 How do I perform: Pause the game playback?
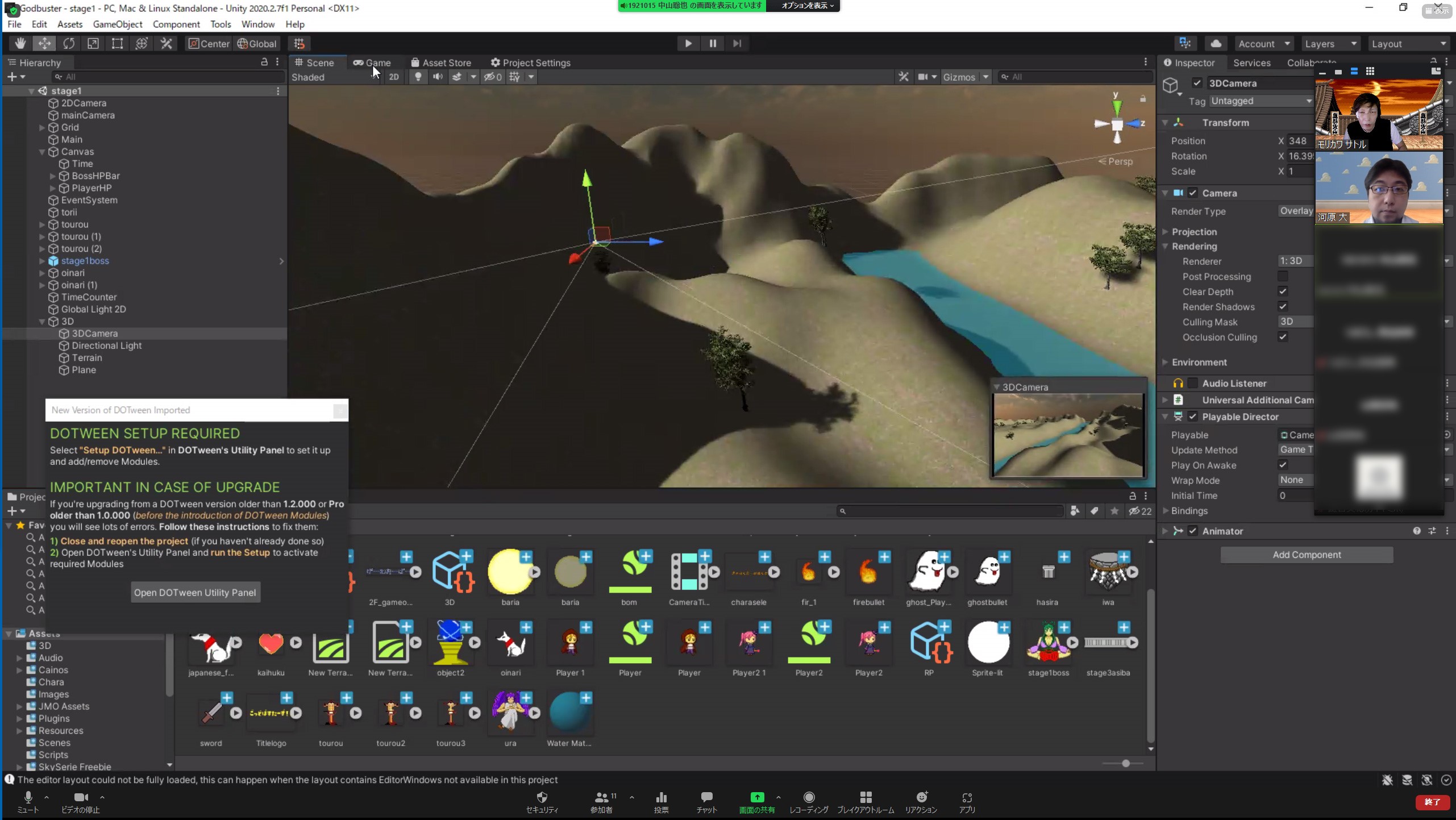[x=713, y=44]
